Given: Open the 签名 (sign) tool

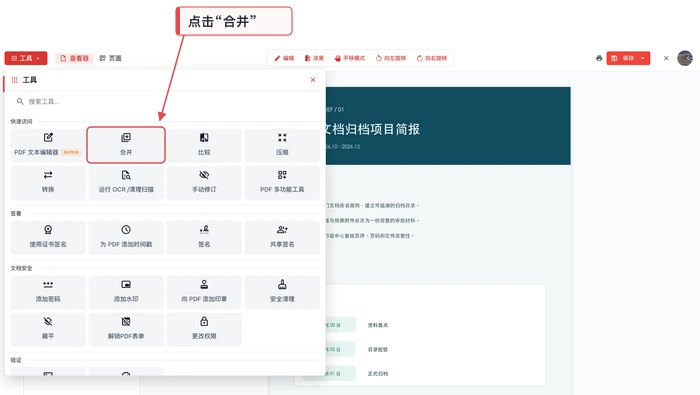Looking at the screenshot, I should pyautogui.click(x=204, y=237).
